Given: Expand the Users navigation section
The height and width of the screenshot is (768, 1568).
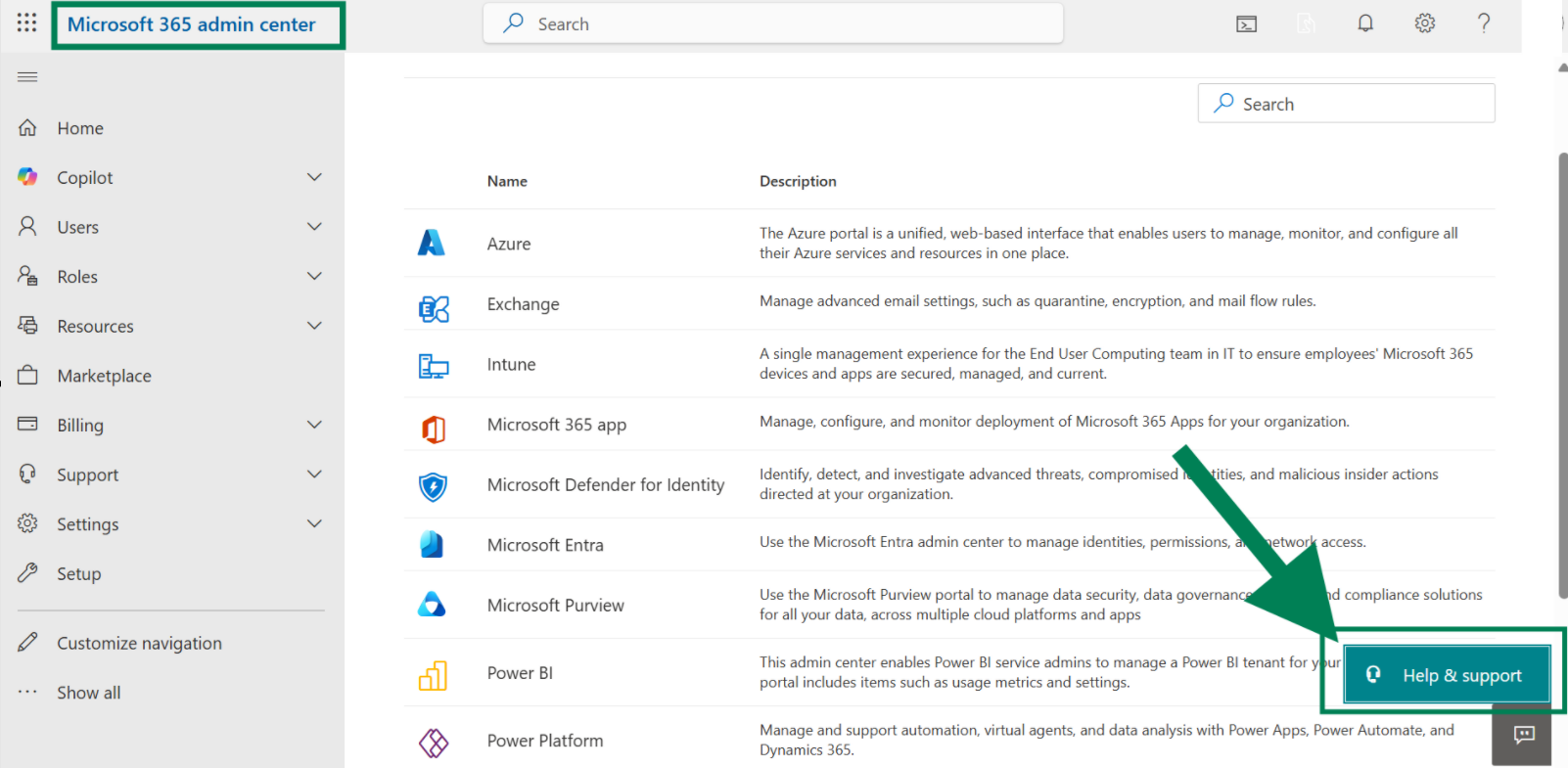Looking at the screenshot, I should (x=314, y=227).
